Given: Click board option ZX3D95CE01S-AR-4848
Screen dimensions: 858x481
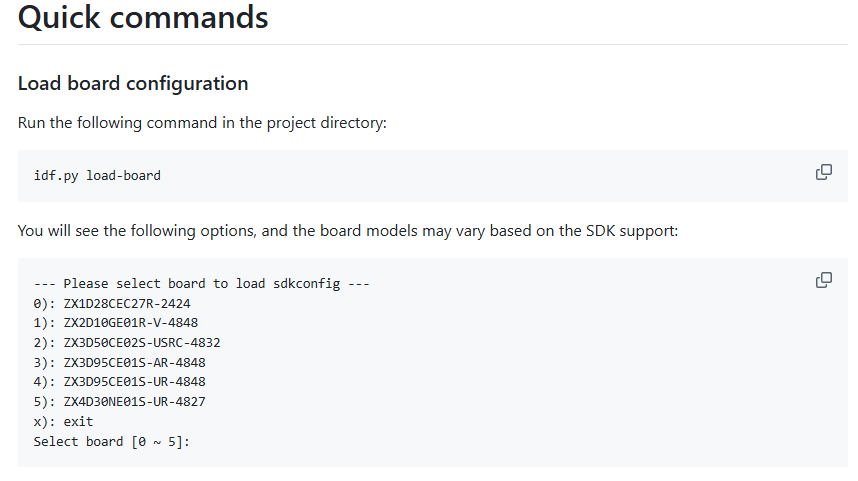Looking at the screenshot, I should [134, 362].
